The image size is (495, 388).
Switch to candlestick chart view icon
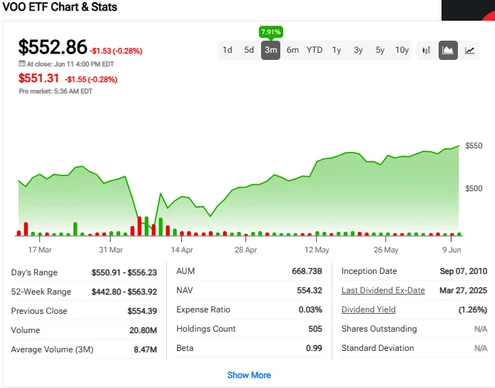[426, 50]
